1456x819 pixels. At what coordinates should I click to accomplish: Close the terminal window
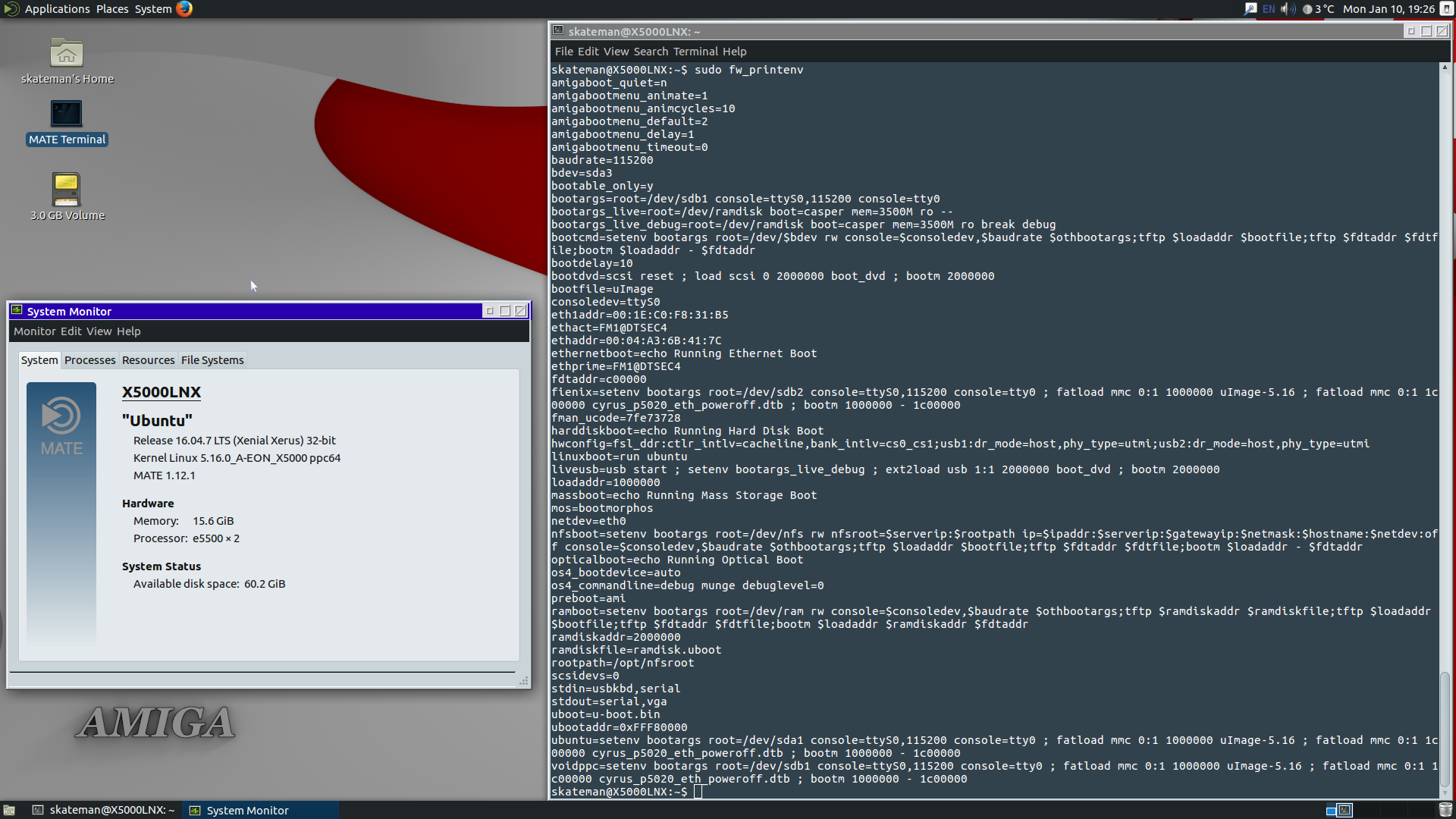pyautogui.click(x=1442, y=31)
